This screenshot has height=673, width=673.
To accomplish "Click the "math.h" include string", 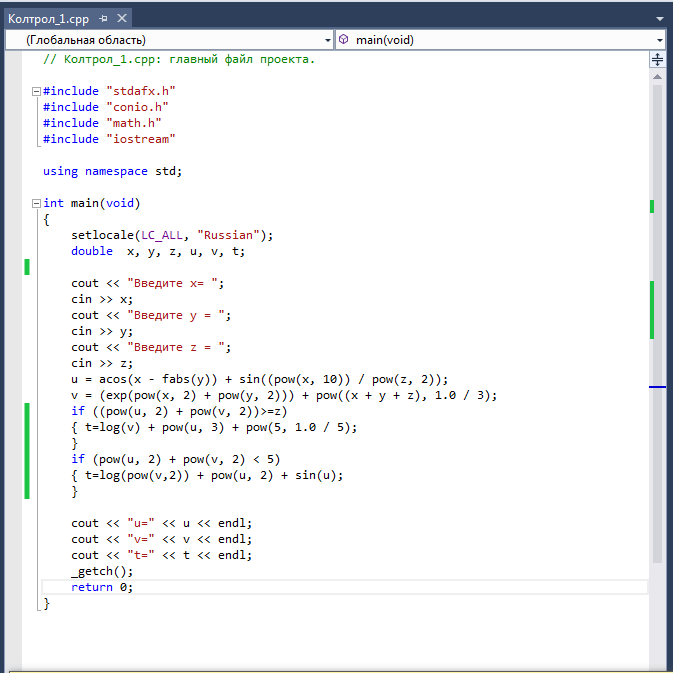I will coord(134,123).
